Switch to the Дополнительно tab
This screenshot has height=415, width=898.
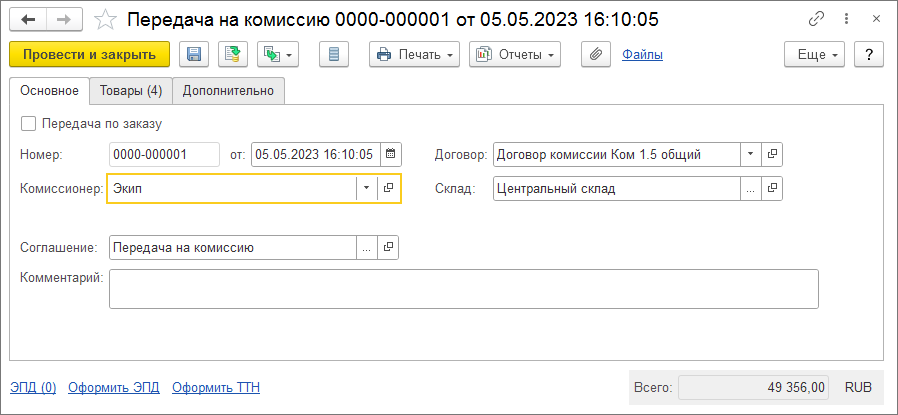pyautogui.click(x=229, y=90)
